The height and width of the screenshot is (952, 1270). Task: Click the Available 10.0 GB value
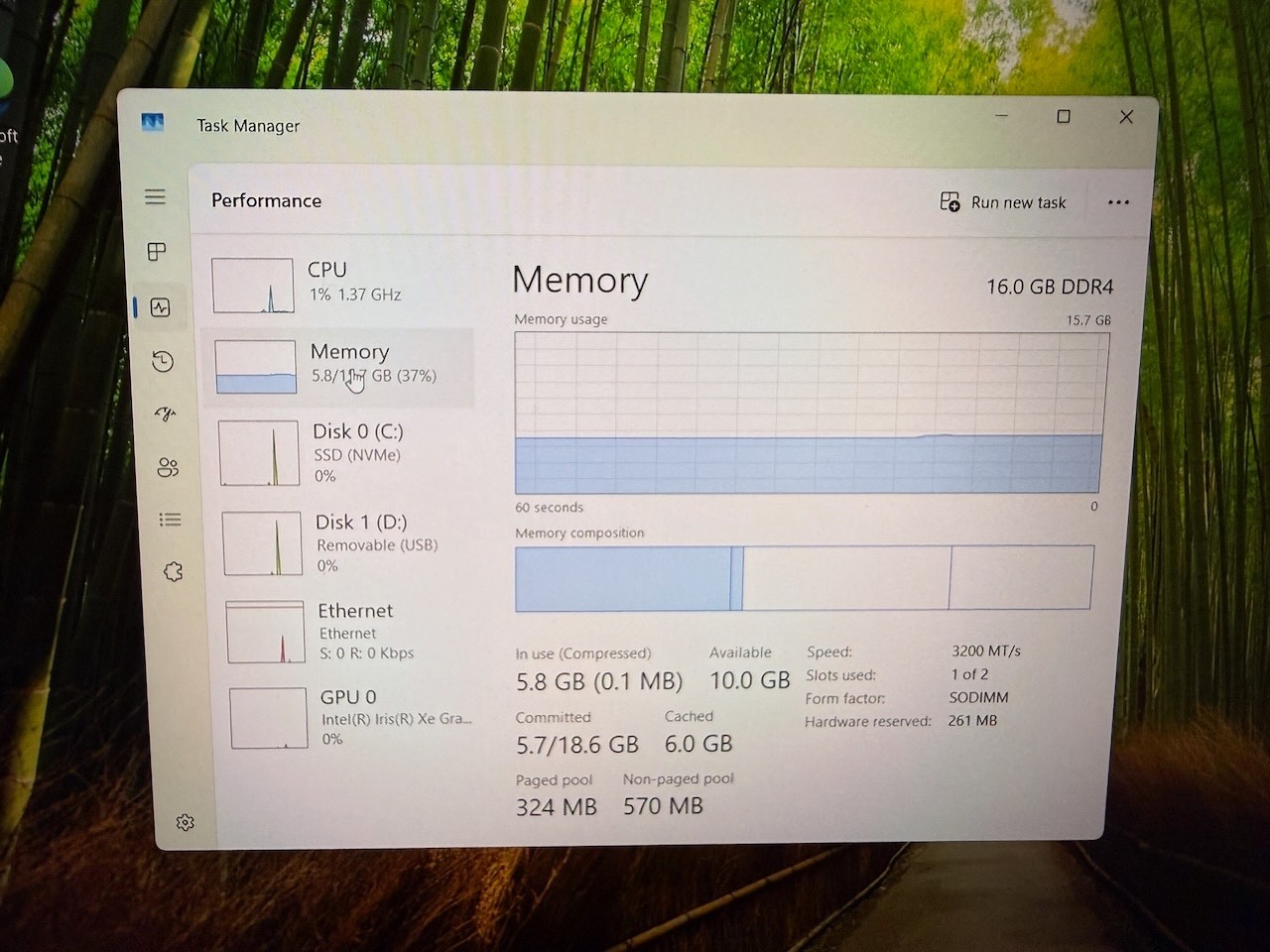tap(750, 680)
